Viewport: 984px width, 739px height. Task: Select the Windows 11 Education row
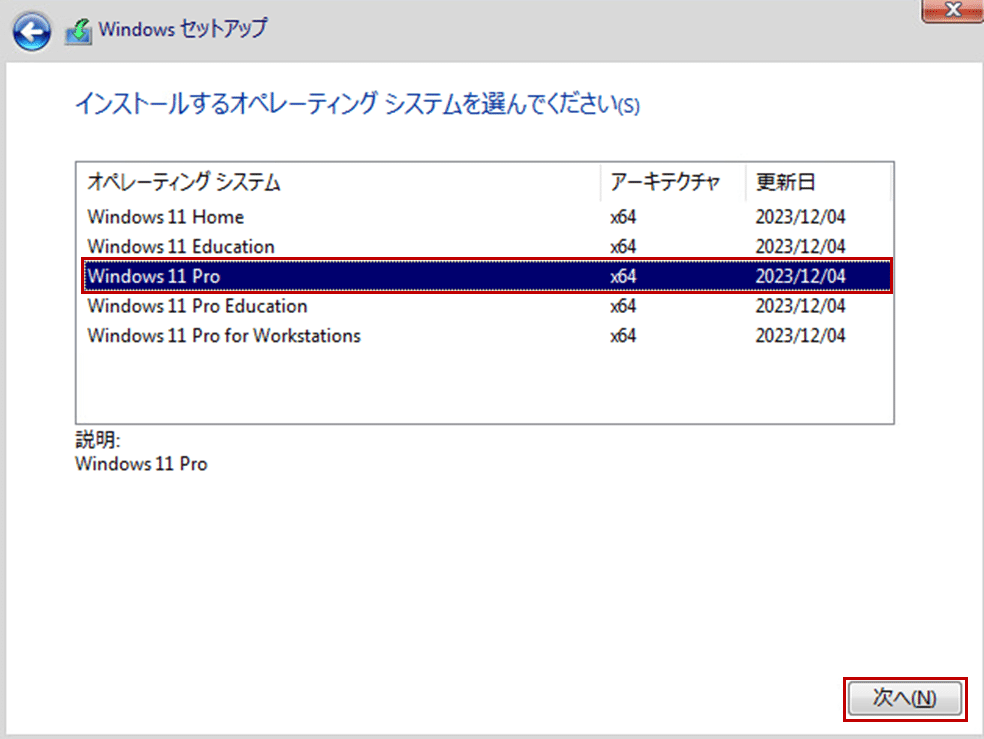pyautogui.click(x=486, y=247)
